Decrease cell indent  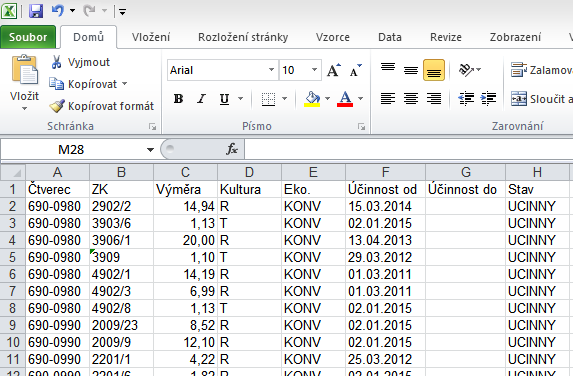click(x=466, y=99)
